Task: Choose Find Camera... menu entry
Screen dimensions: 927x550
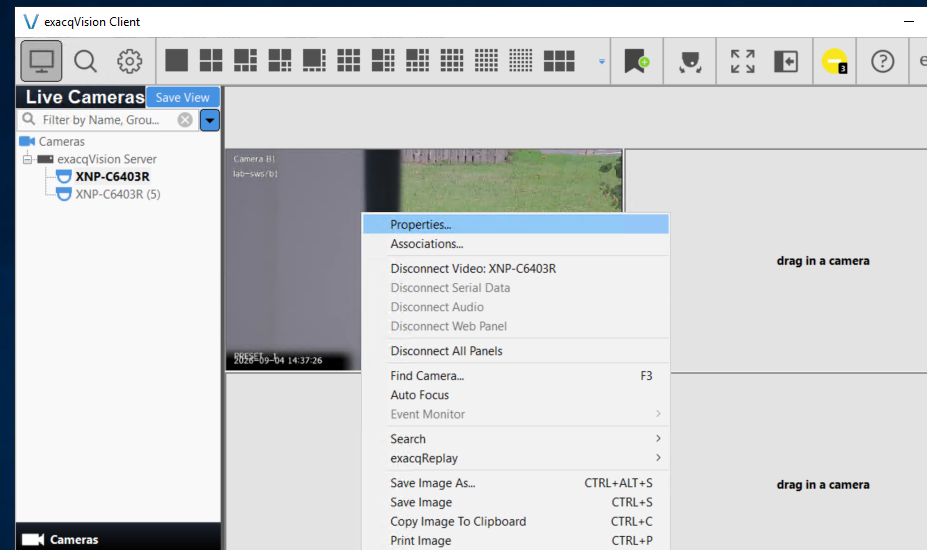Action: pos(516,376)
